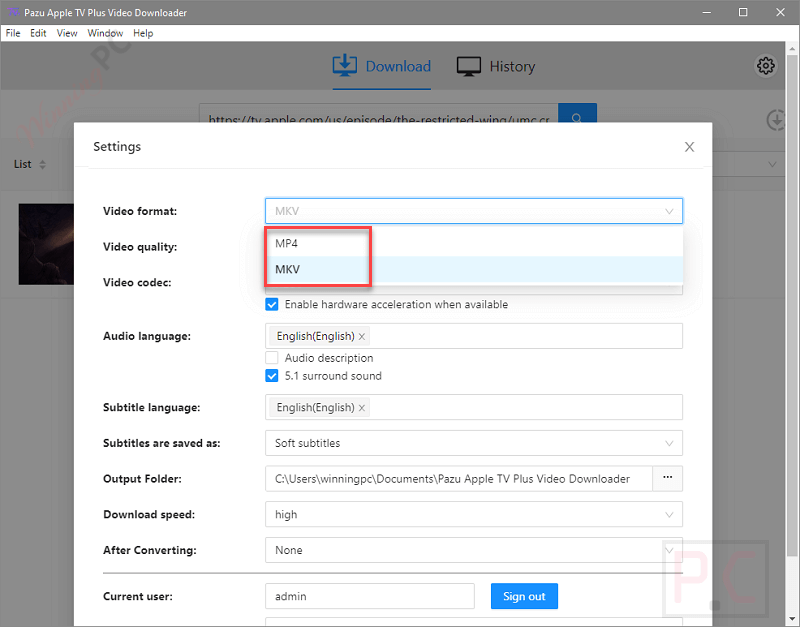This screenshot has height=627, width=800.
Task: Click the Sign out button
Action: tap(524, 596)
